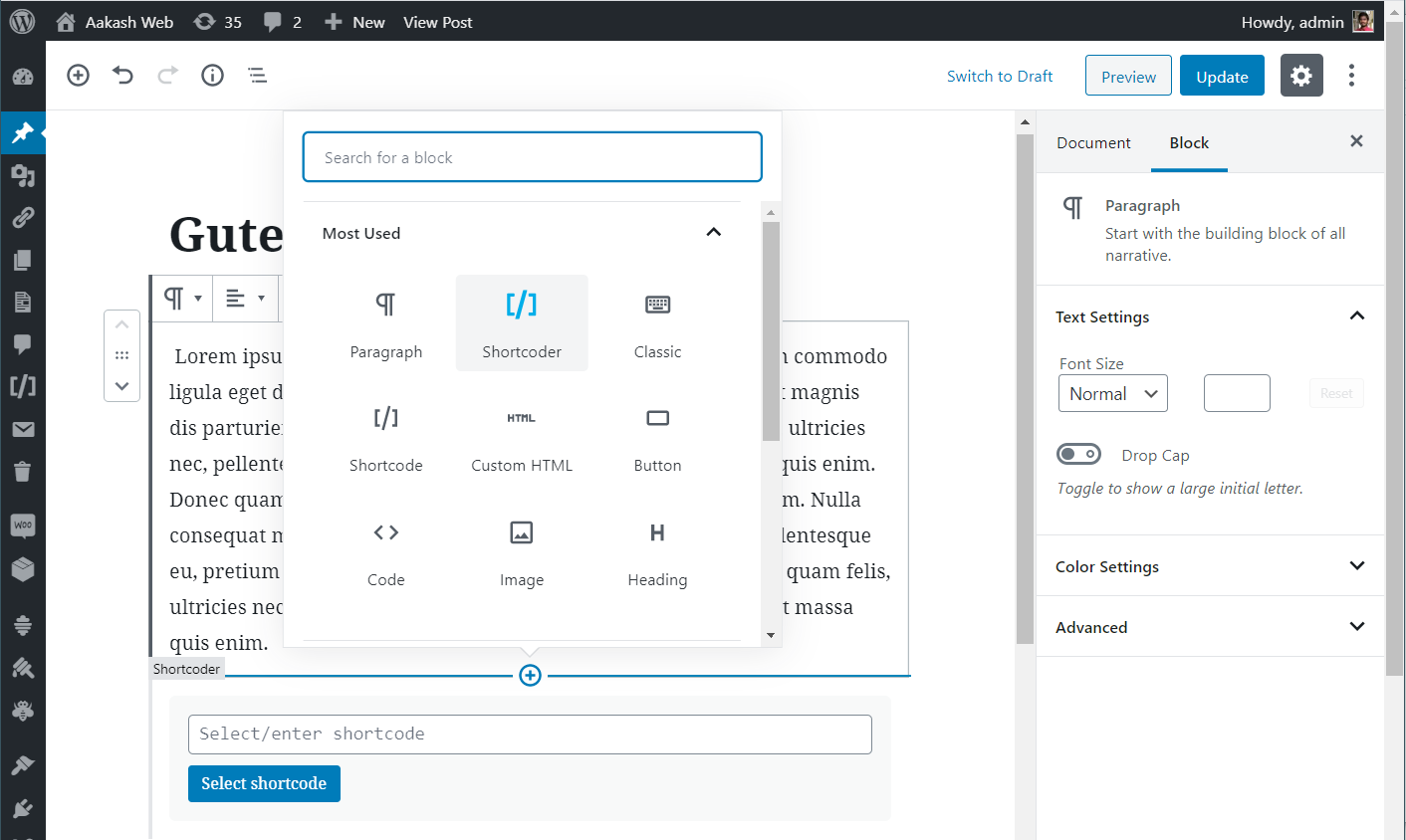Open WooCommerce icon in admin sidebar
The image size is (1406, 840).
(x=23, y=525)
